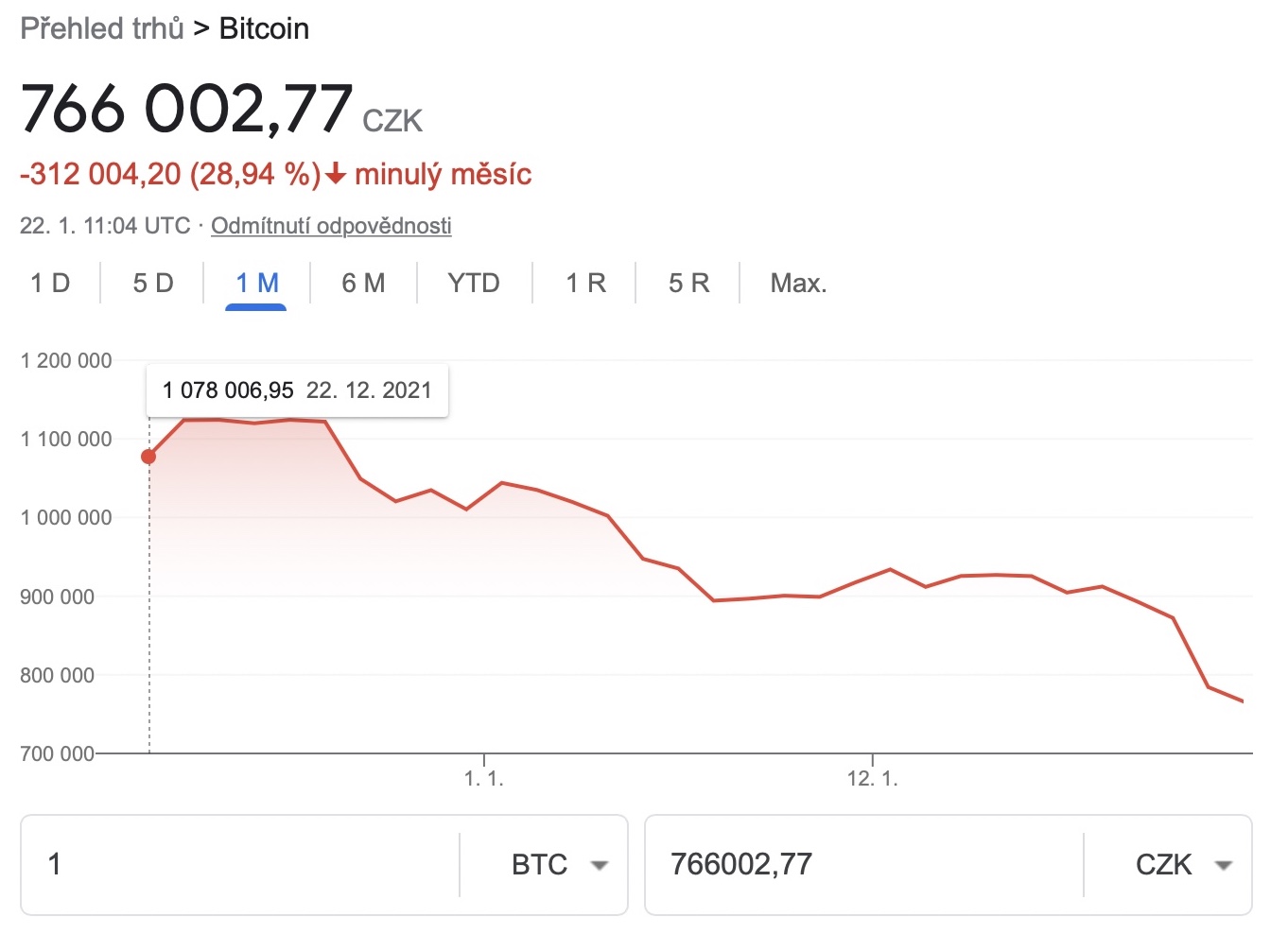Click the chart tooltip showing 1 078 006,95
This screenshot has width=1288, height=934.
click(x=297, y=390)
